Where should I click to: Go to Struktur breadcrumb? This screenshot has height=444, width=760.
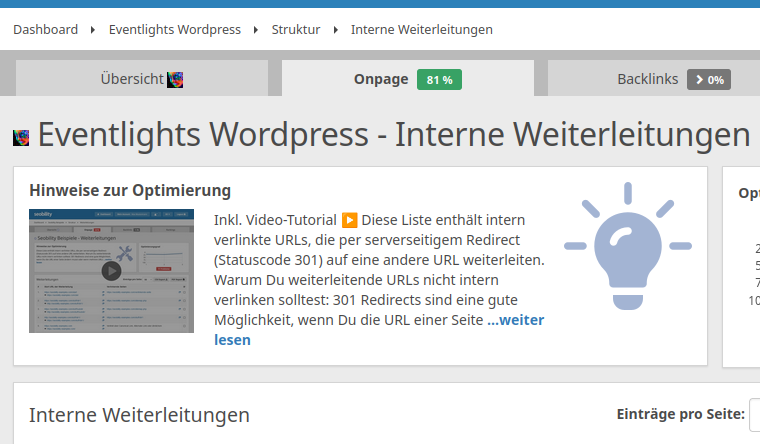(296, 30)
